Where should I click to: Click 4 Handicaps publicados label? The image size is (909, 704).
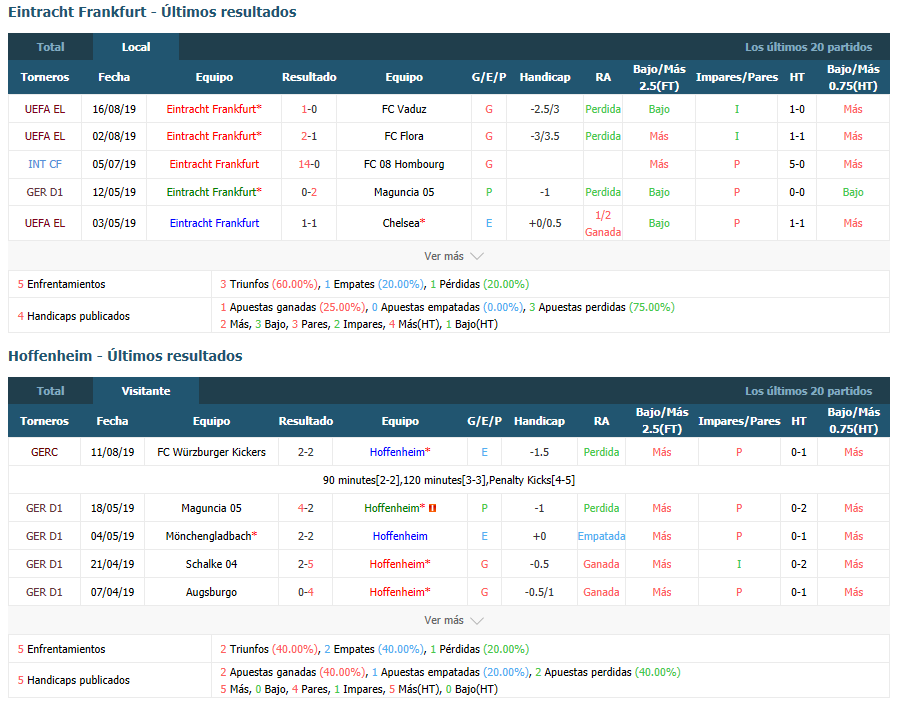74,316
